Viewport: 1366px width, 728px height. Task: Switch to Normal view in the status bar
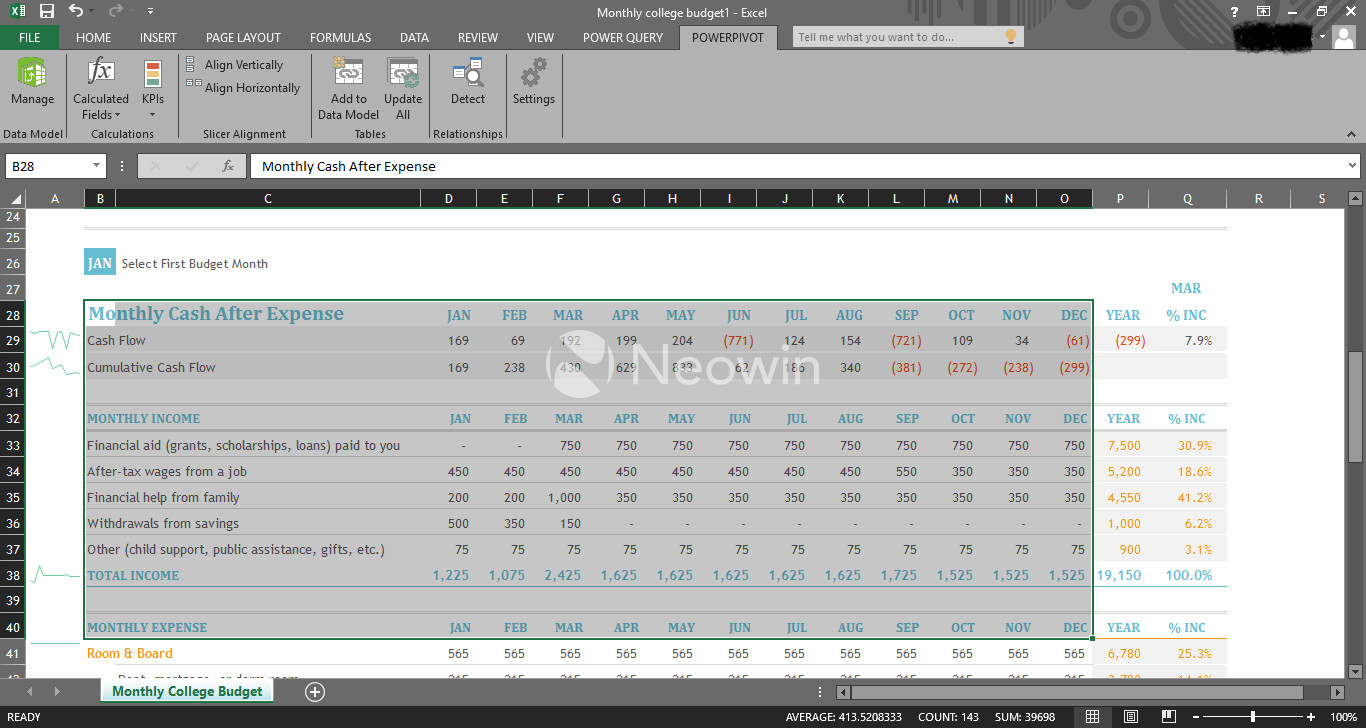(x=1092, y=717)
